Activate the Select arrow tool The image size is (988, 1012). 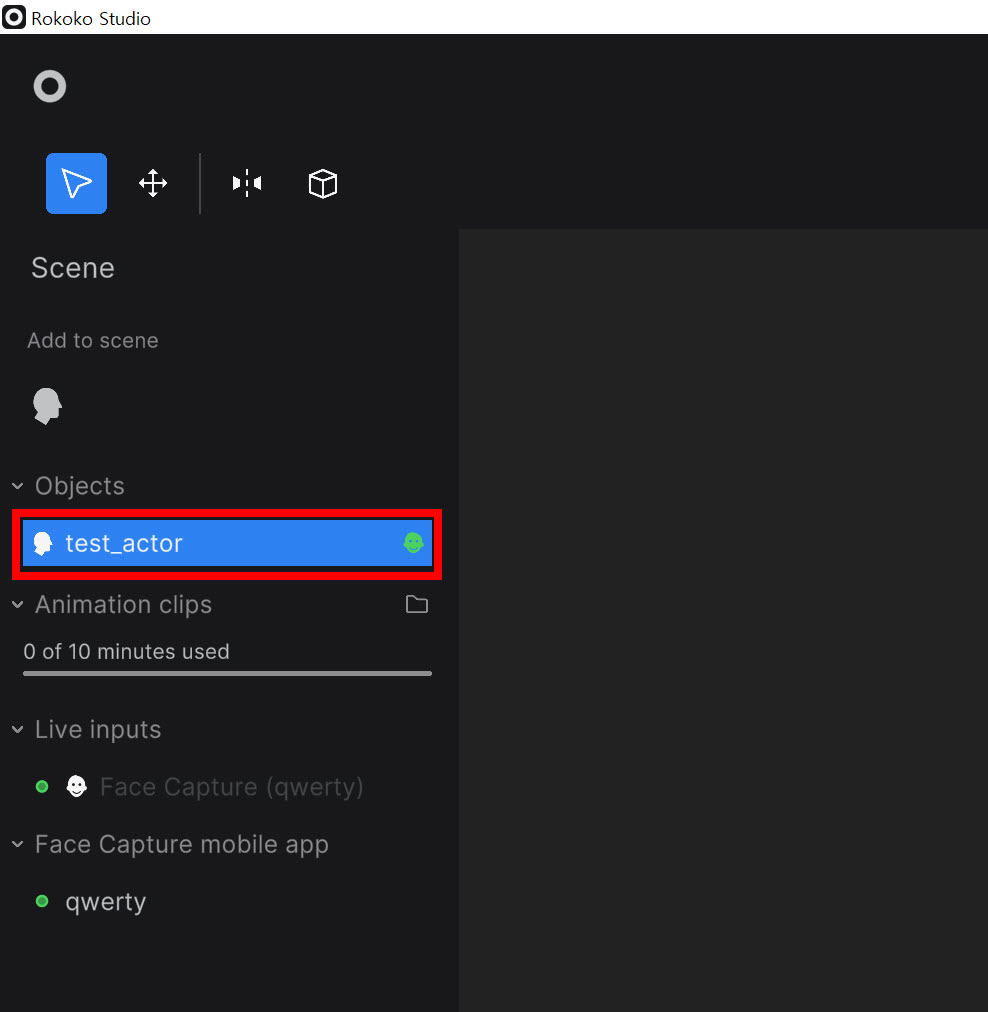click(x=76, y=183)
